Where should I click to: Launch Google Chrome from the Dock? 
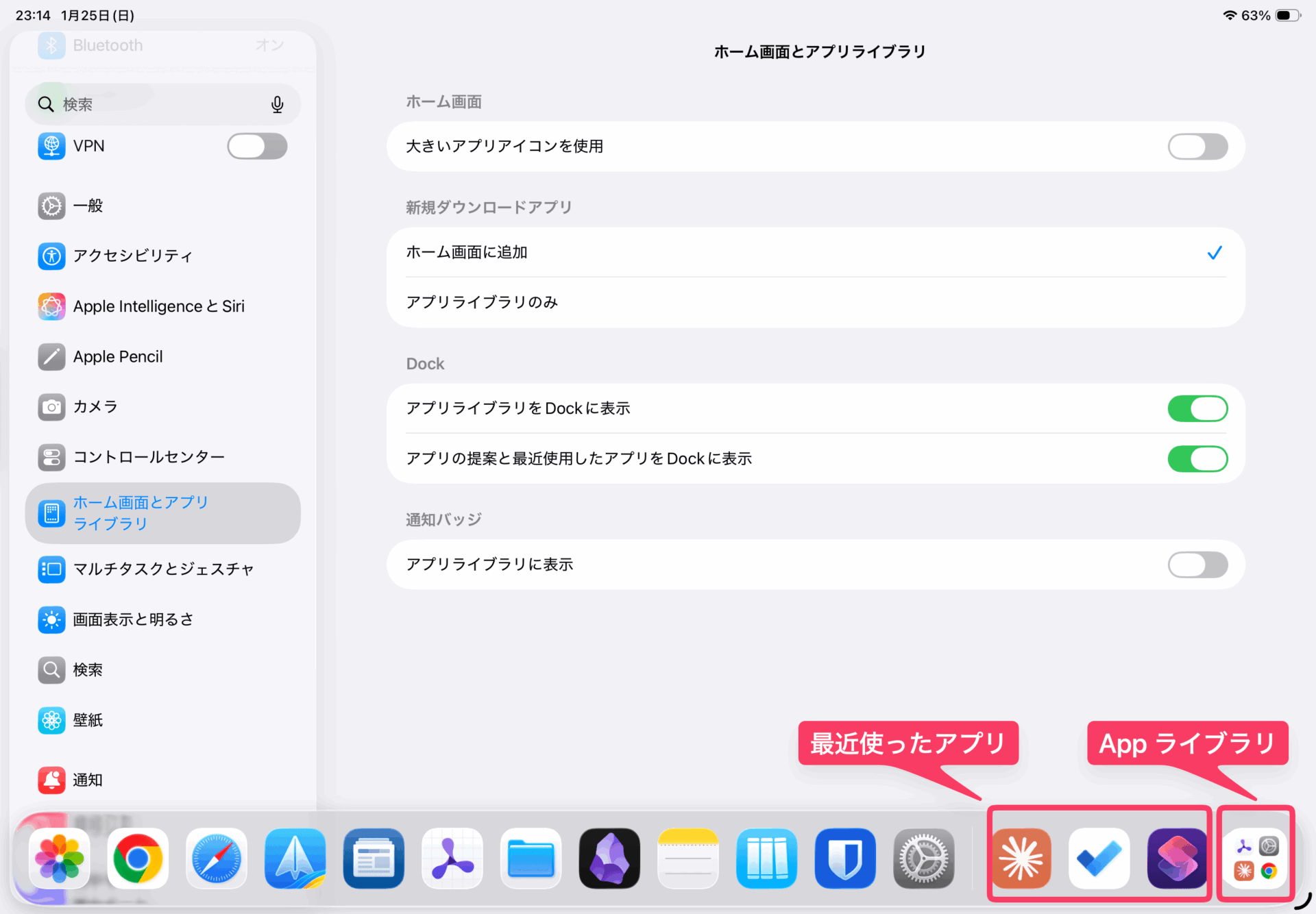[138, 858]
